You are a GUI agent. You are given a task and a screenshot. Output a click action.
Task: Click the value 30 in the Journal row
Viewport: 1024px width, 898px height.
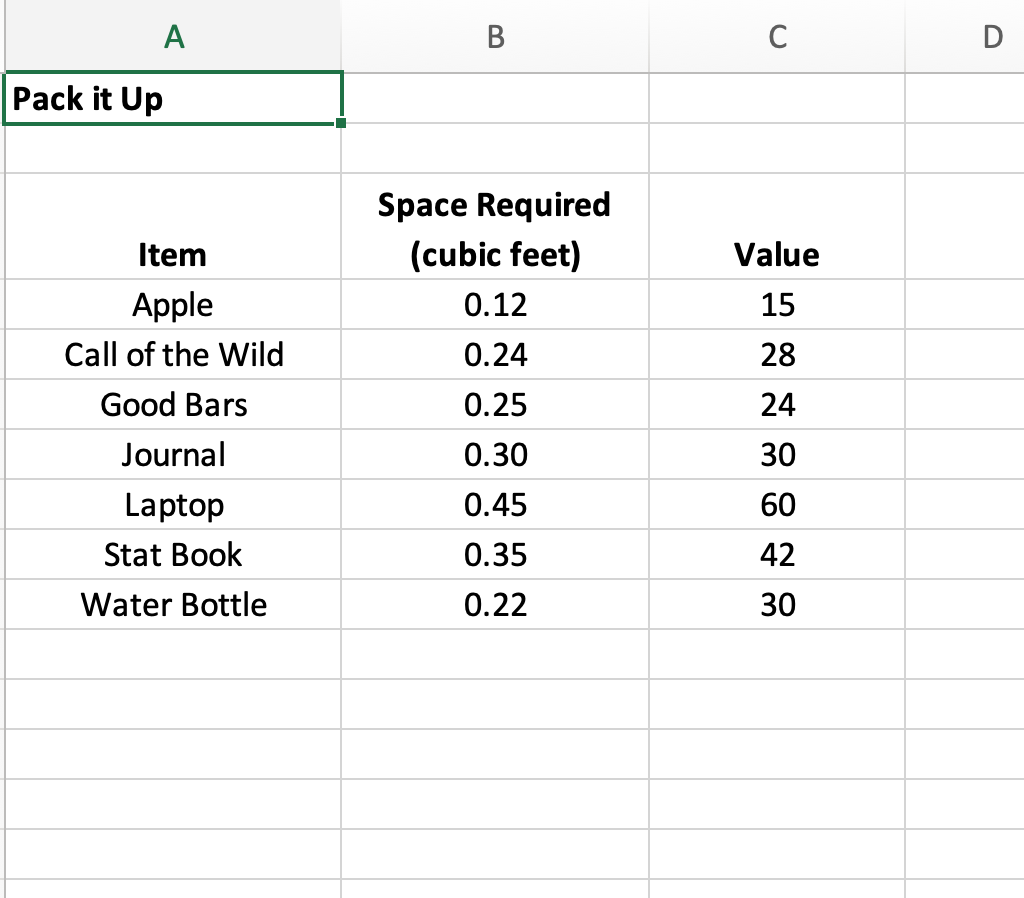[x=777, y=455]
